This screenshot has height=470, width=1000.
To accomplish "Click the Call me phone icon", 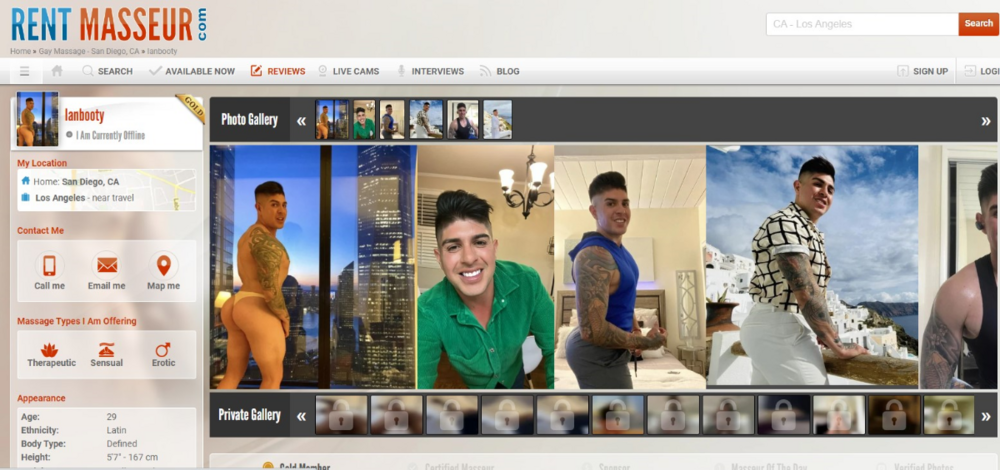I will 49,266.
